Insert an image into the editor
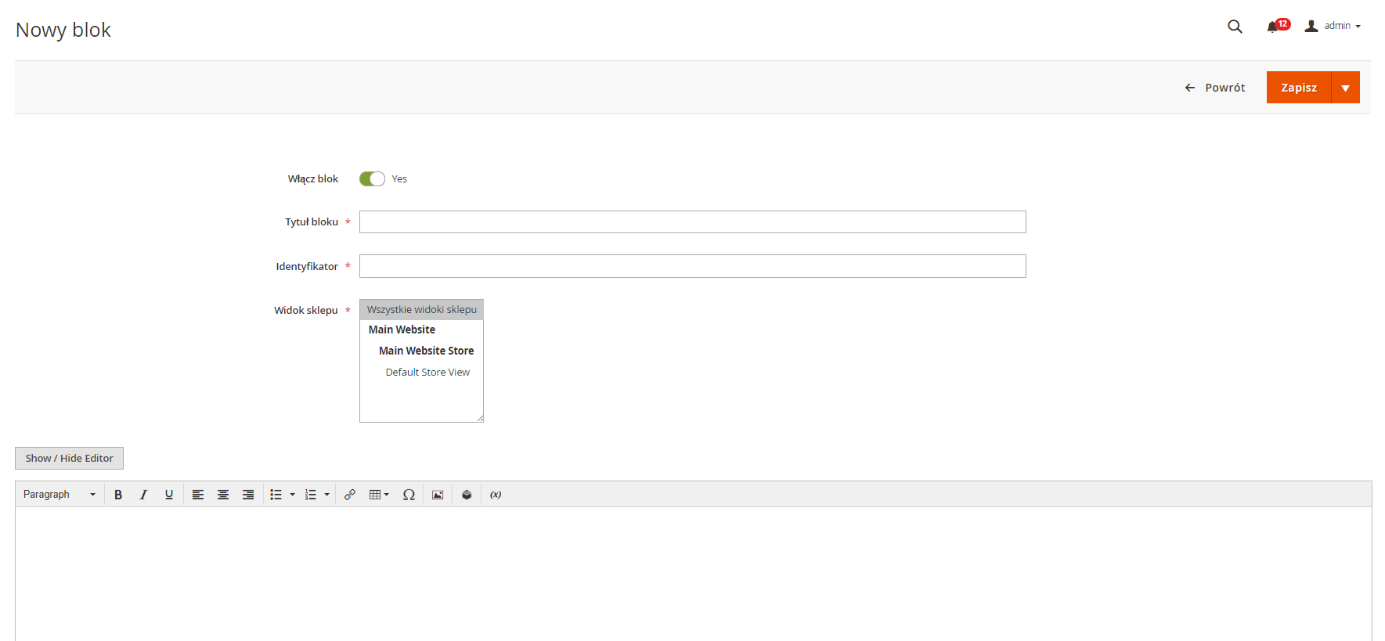 pyautogui.click(x=437, y=494)
